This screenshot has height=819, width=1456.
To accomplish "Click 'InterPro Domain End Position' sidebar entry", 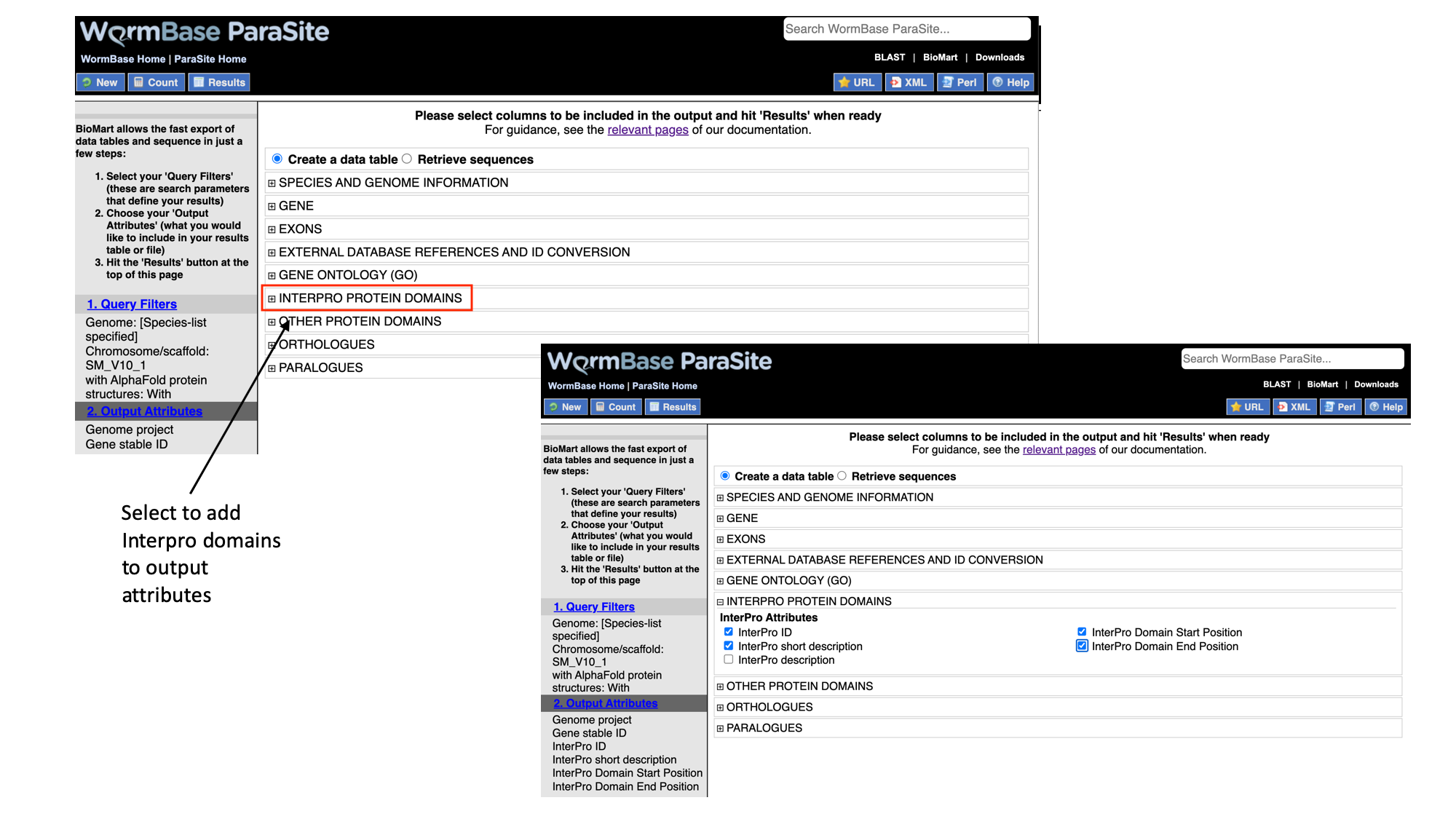I will (625, 787).
